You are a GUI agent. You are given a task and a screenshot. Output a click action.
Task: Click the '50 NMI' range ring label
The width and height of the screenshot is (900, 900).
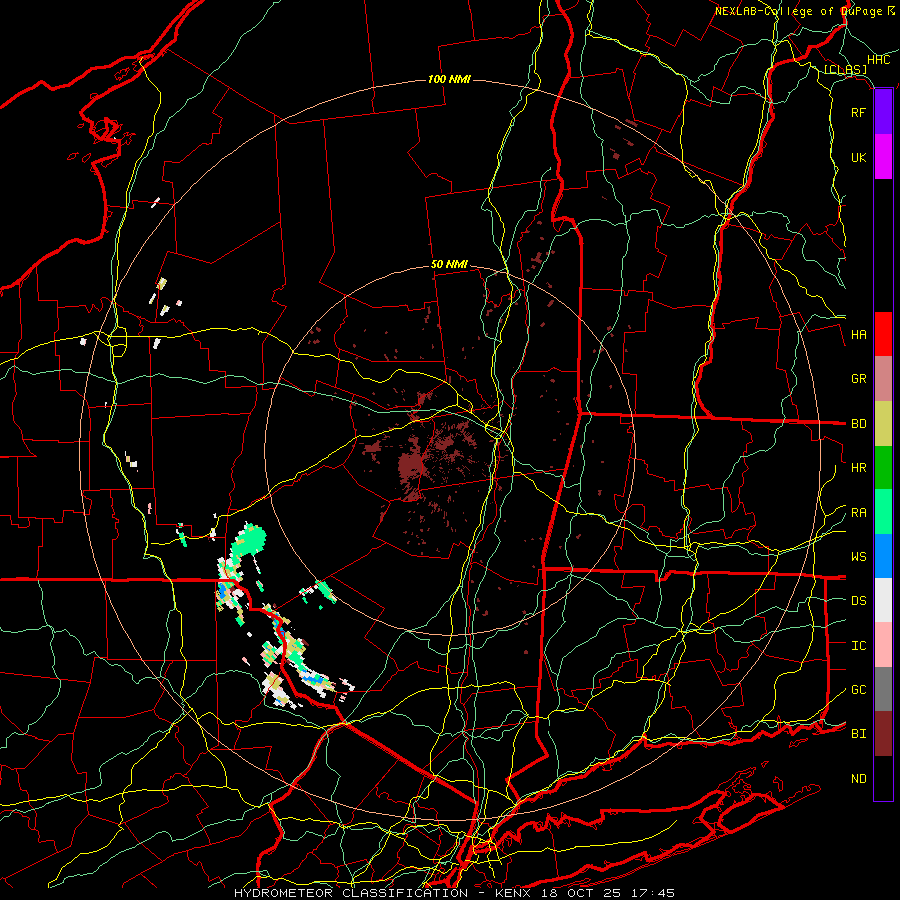[x=449, y=264]
